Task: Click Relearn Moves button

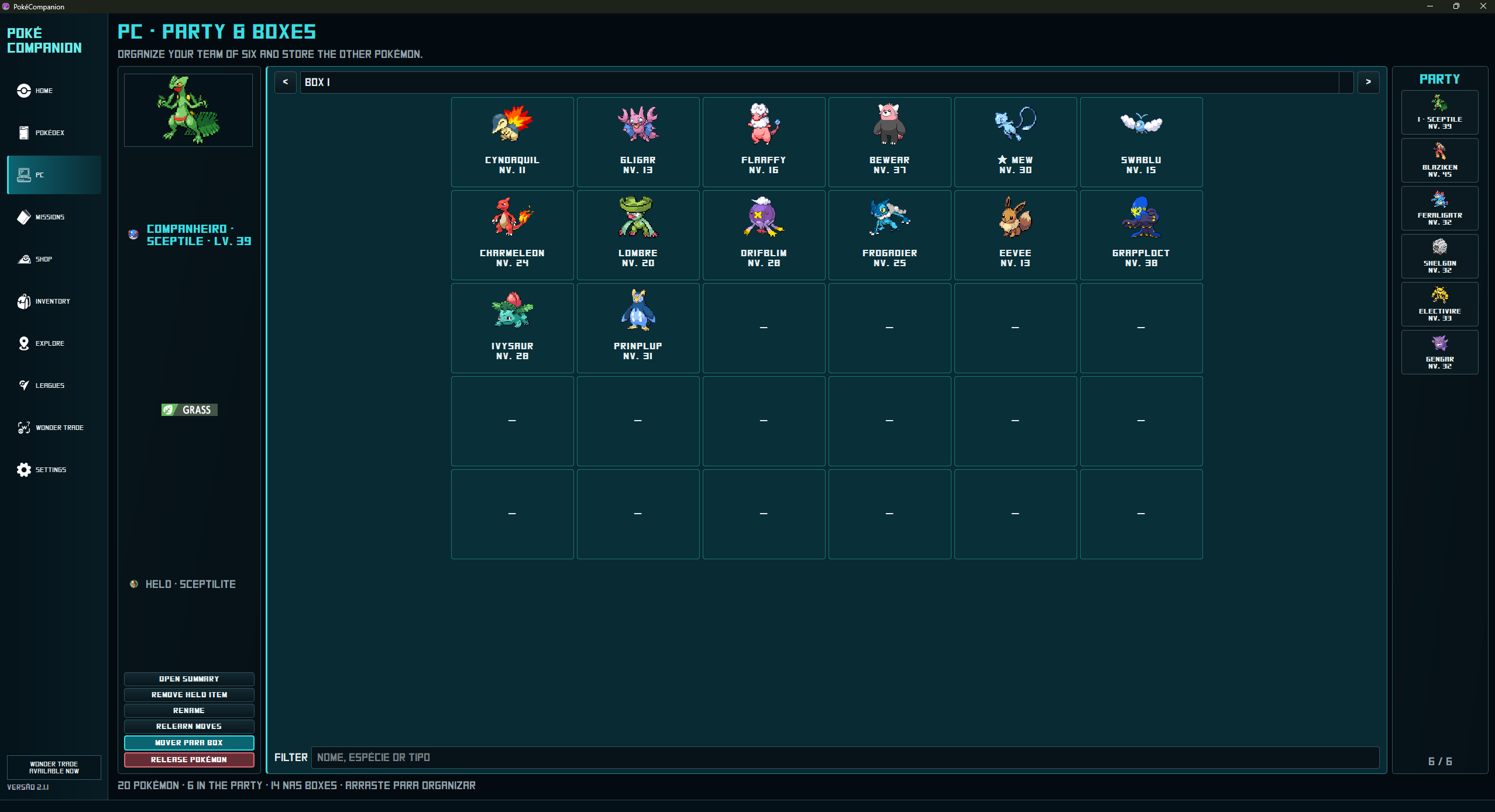Action: click(x=189, y=727)
